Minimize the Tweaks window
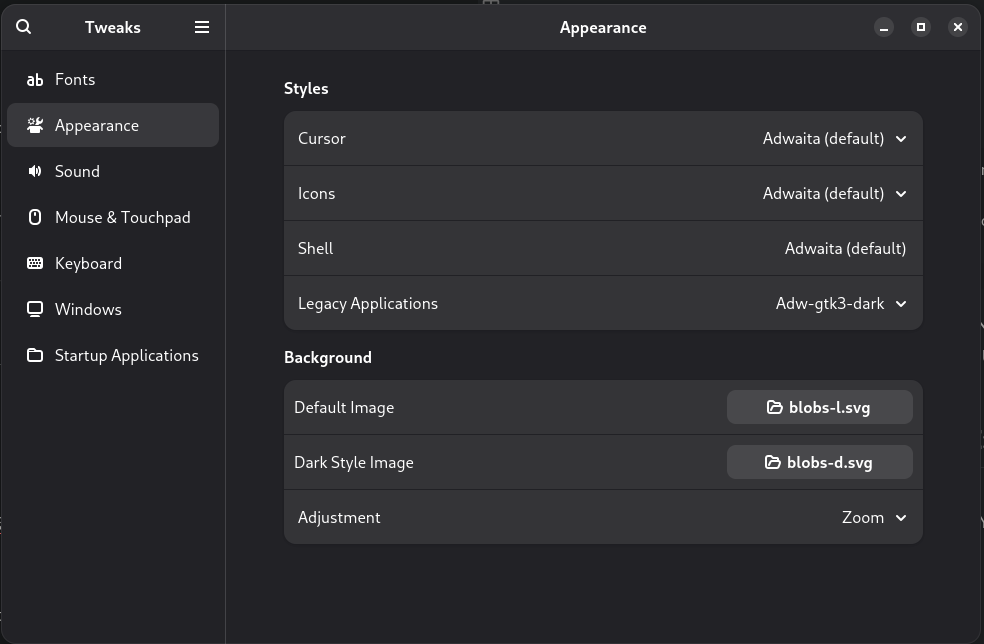This screenshot has height=644, width=984. click(x=884, y=27)
